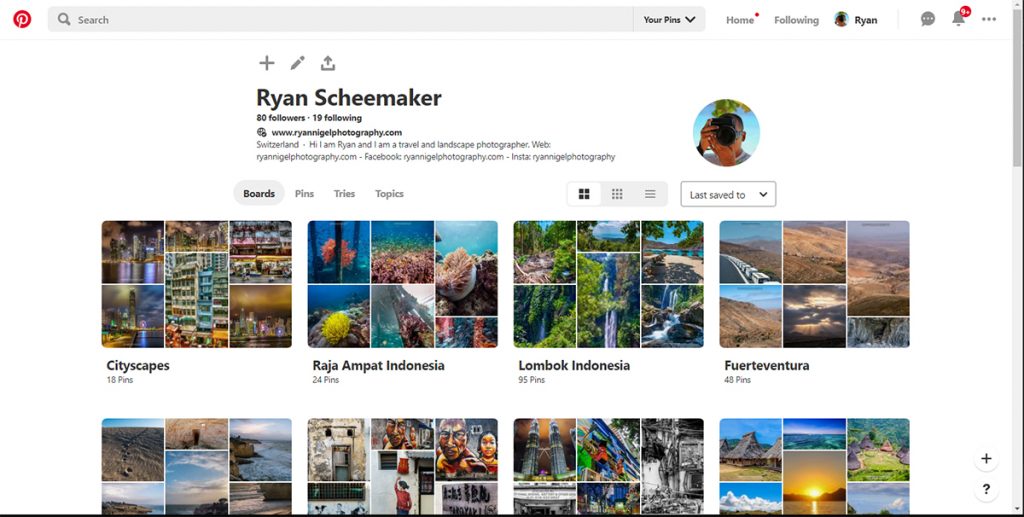Go to Following in header
Screen dimensions: 1024x517
tap(796, 20)
